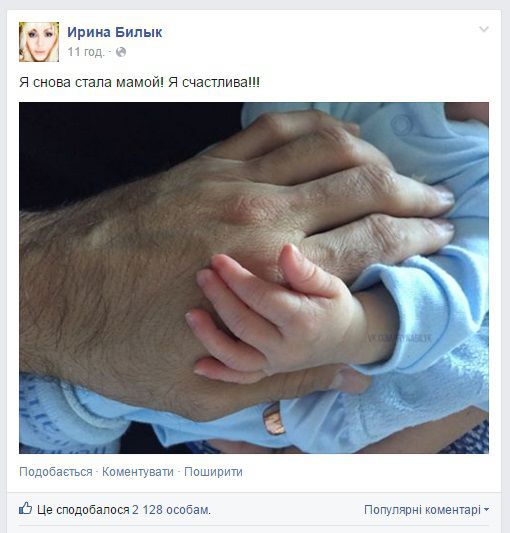510x533 pixels.
Task: Open the photo of baby and adult hands
Action: point(254,278)
